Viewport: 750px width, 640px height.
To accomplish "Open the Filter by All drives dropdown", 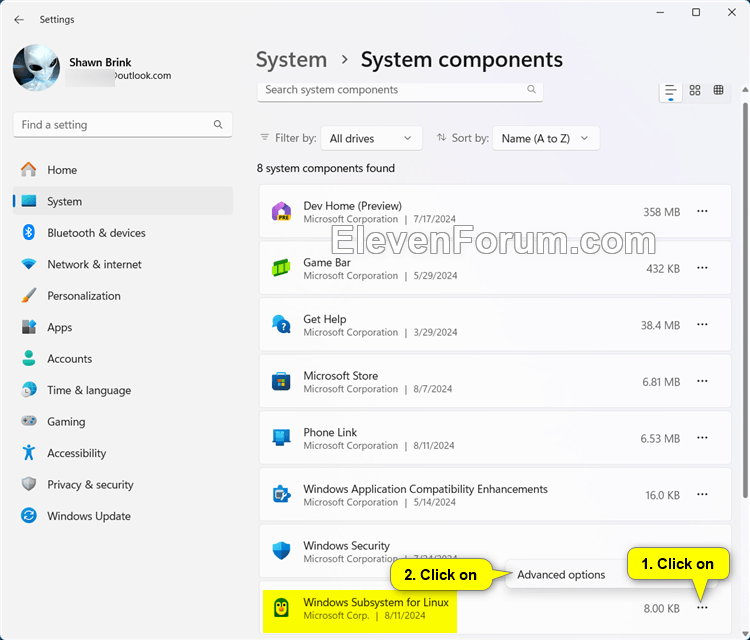I will point(371,138).
